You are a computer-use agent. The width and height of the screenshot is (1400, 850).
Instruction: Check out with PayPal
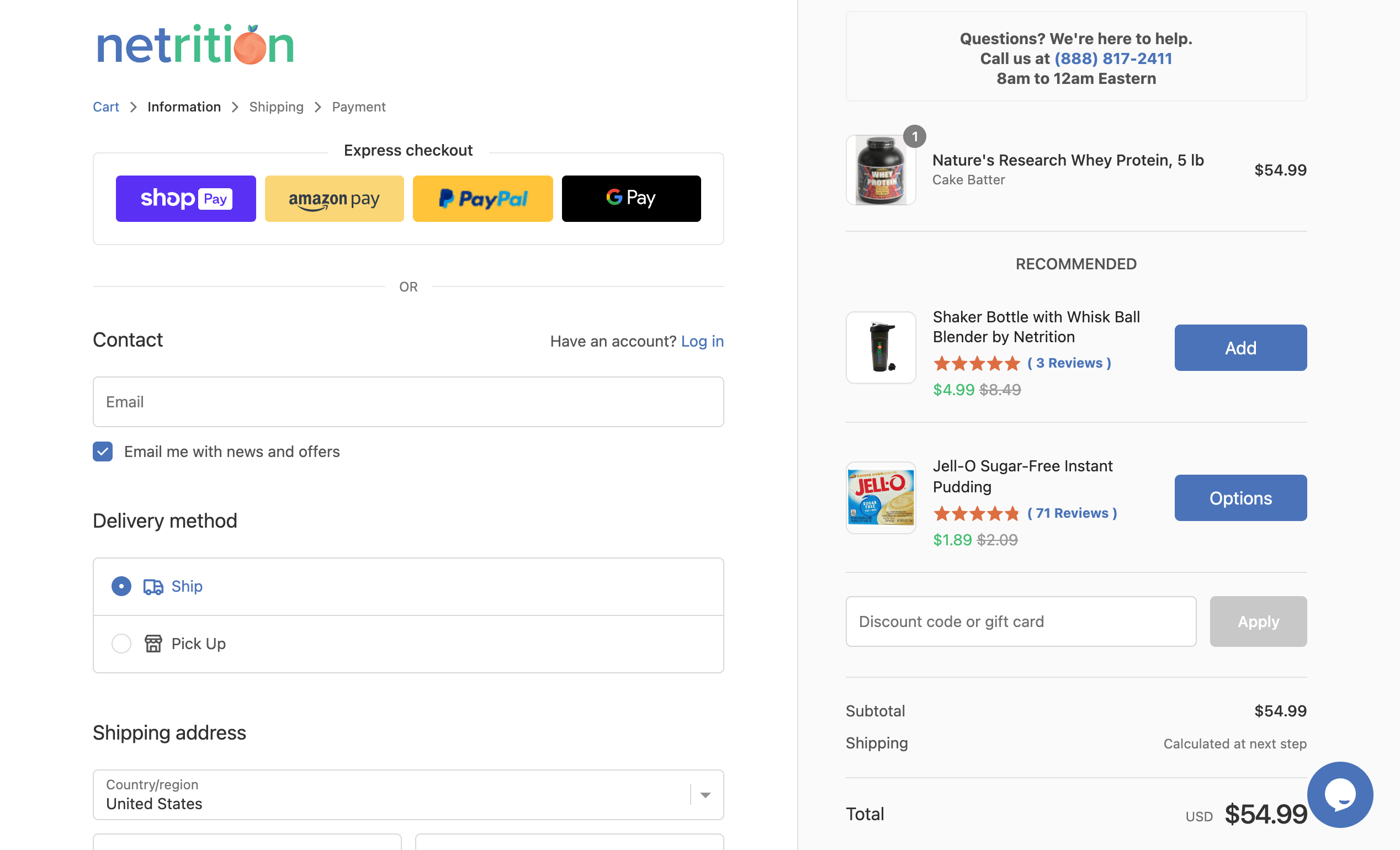[x=482, y=198]
